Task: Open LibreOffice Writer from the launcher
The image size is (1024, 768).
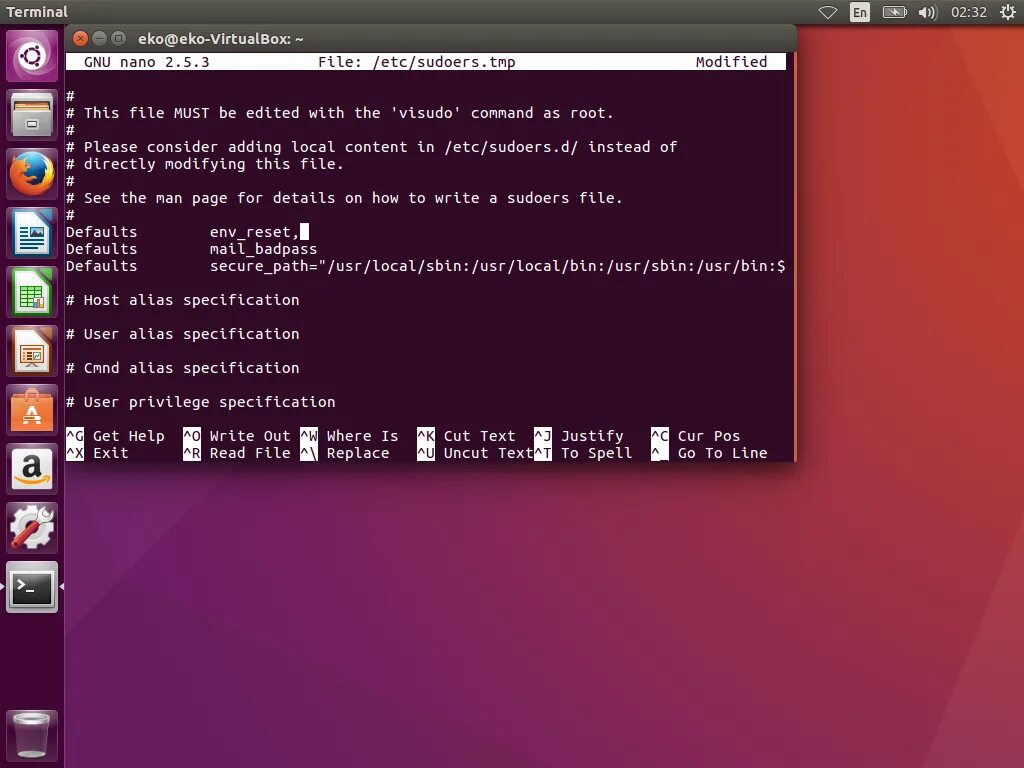Action: click(x=32, y=233)
